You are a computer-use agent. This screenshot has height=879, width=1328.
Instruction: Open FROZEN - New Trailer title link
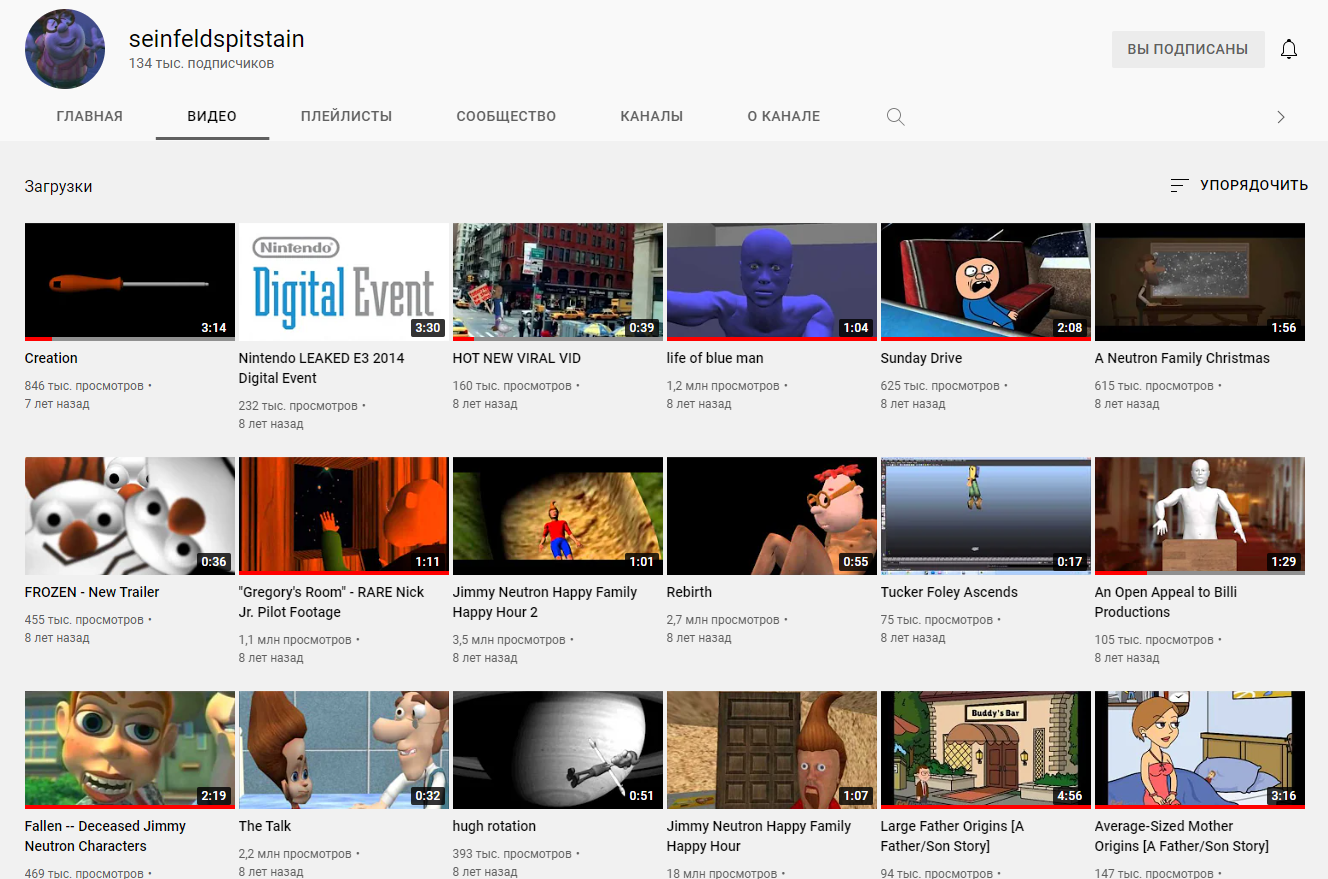point(92,592)
